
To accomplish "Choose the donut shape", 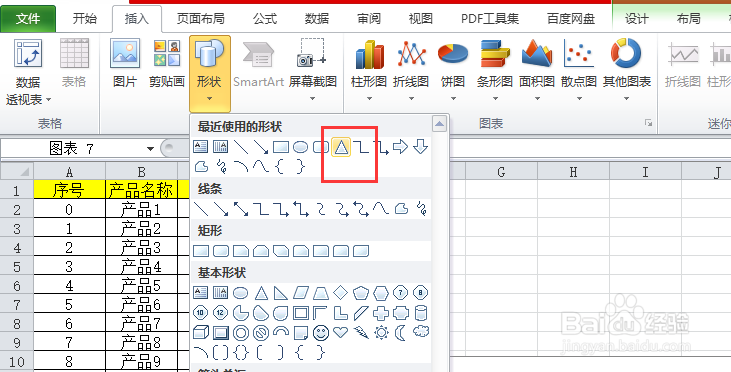I will [241, 333].
